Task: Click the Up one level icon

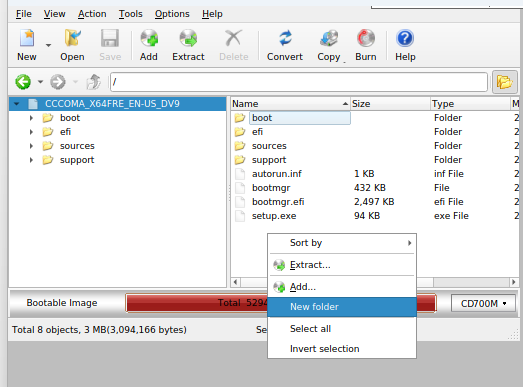Action: pos(93,82)
